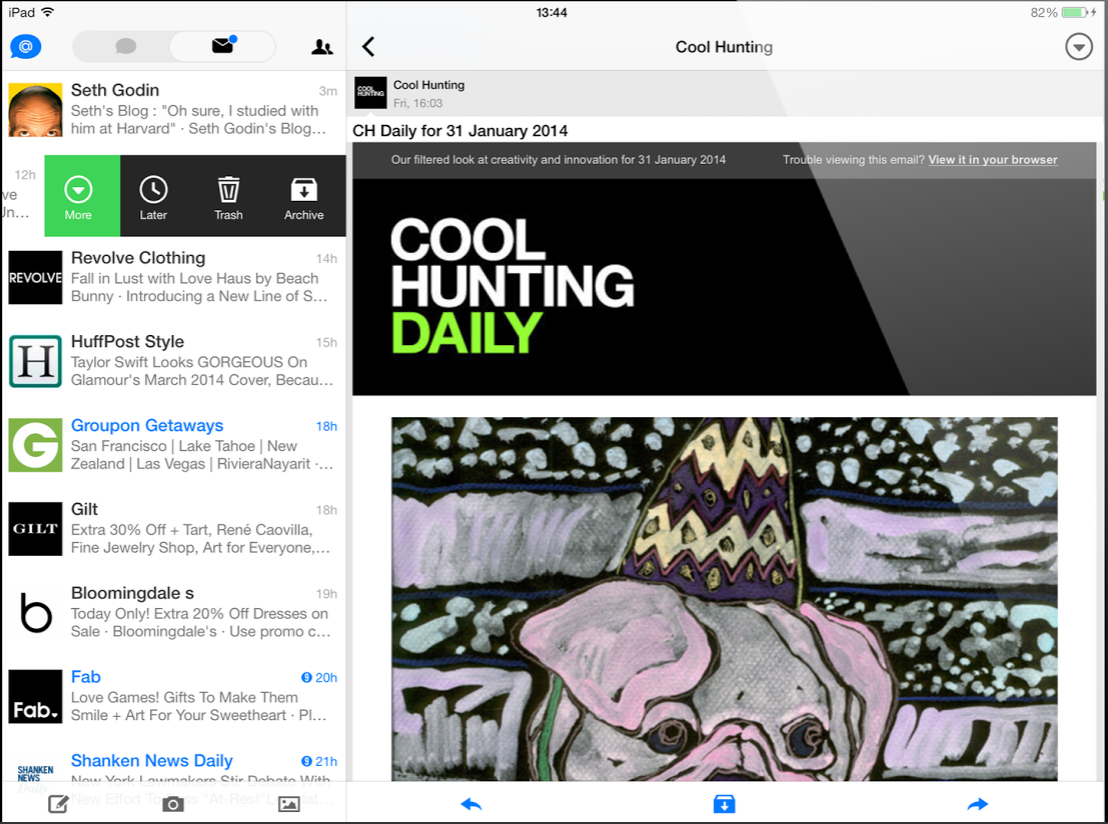1108x824 pixels.
Task: Snooze message with the Later clock icon
Action: (153, 198)
